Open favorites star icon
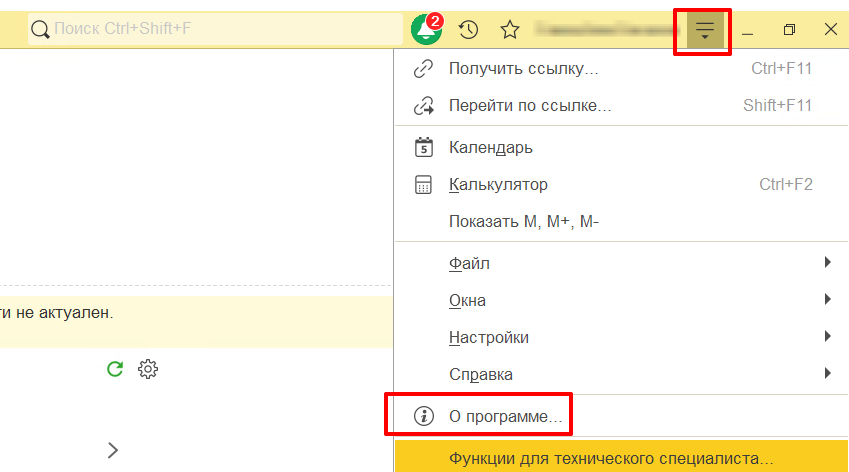This screenshot has height=472, width=849. 510,29
